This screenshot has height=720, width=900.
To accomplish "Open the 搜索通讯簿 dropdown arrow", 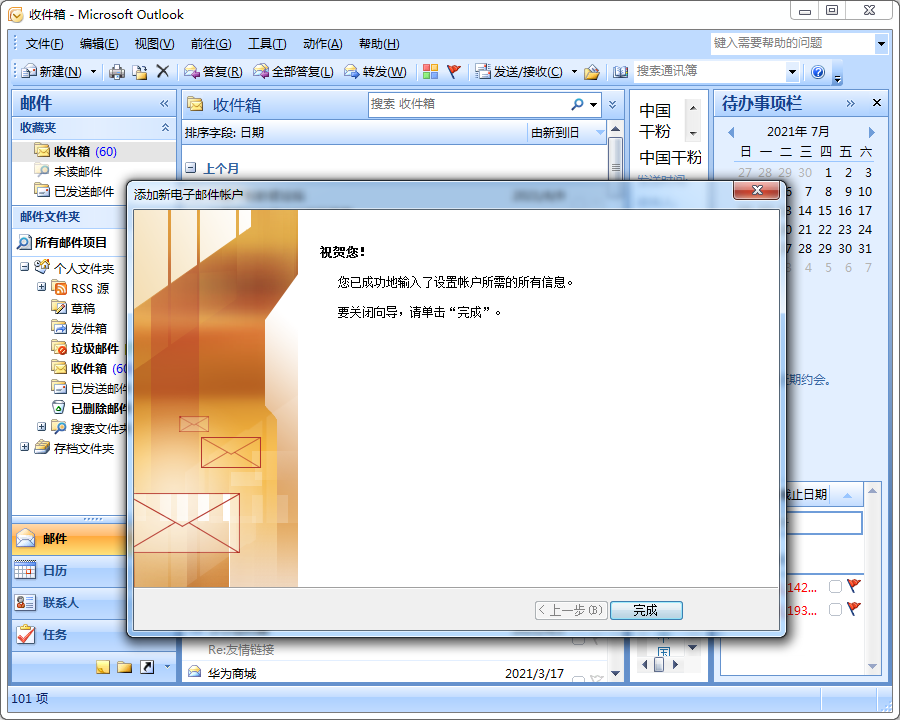I will [793, 72].
